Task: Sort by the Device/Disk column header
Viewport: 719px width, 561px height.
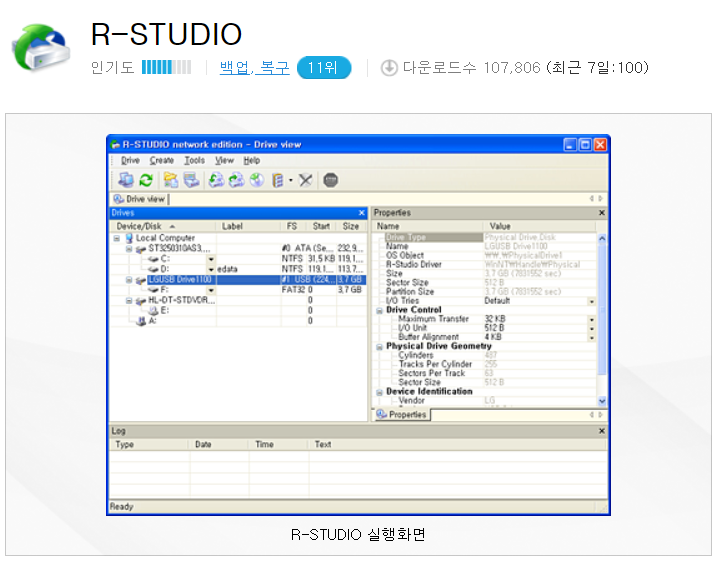Action: pos(162,226)
